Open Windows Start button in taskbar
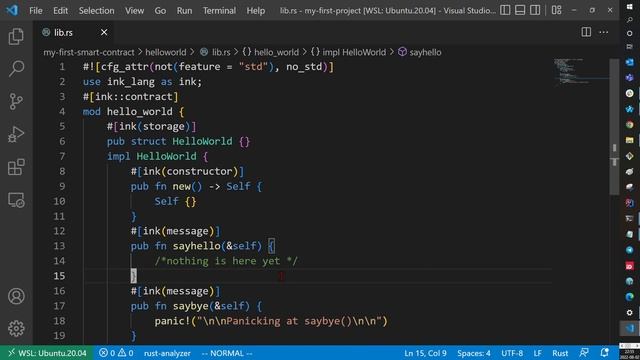The height and width of the screenshot is (360, 640). click(x=629, y=7)
